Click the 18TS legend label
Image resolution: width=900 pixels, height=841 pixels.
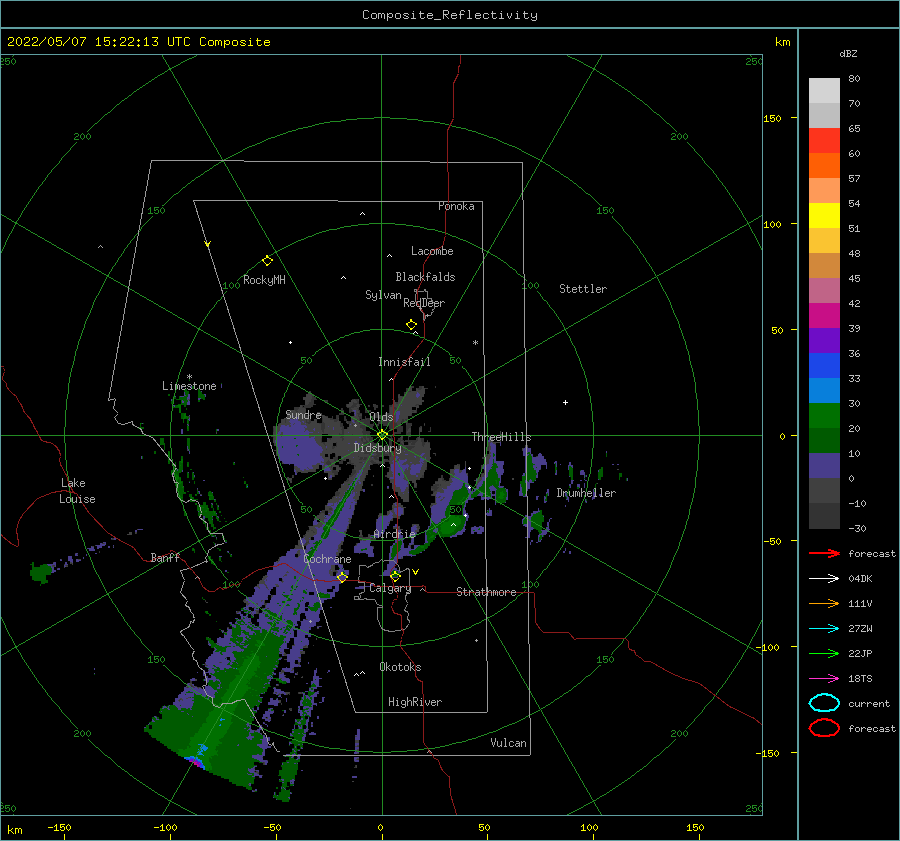pyautogui.click(x=860, y=679)
